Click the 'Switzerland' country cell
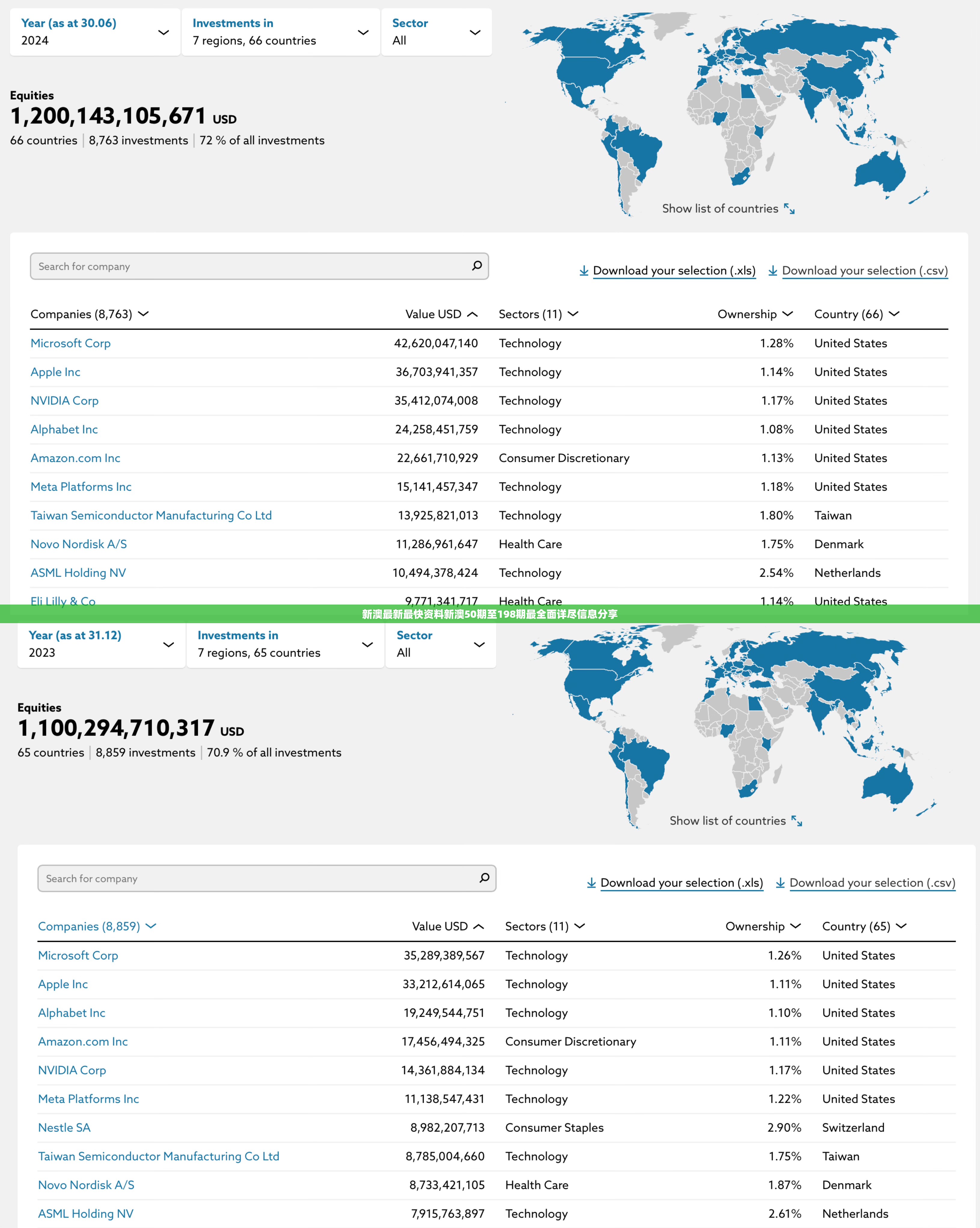The height and width of the screenshot is (1228, 980). point(853,1128)
